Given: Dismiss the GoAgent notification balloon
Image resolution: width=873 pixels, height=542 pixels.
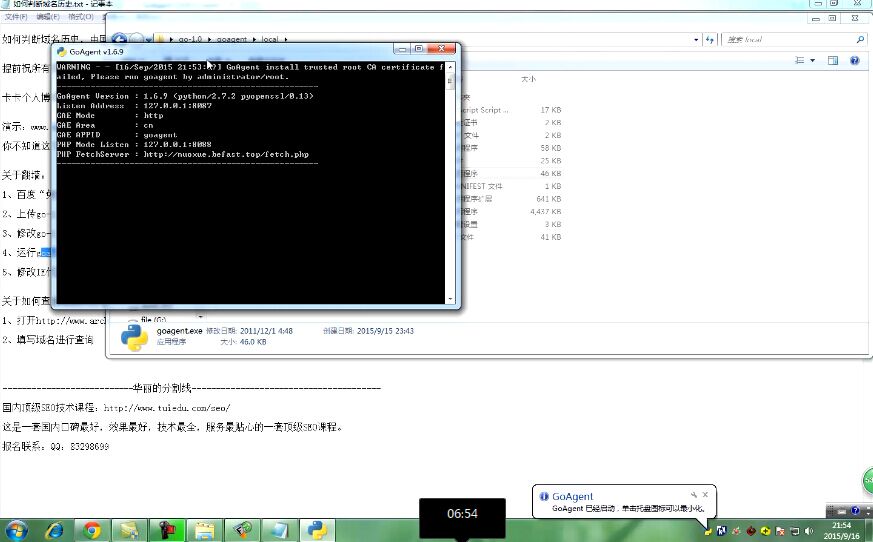Looking at the screenshot, I should [x=705, y=495].
